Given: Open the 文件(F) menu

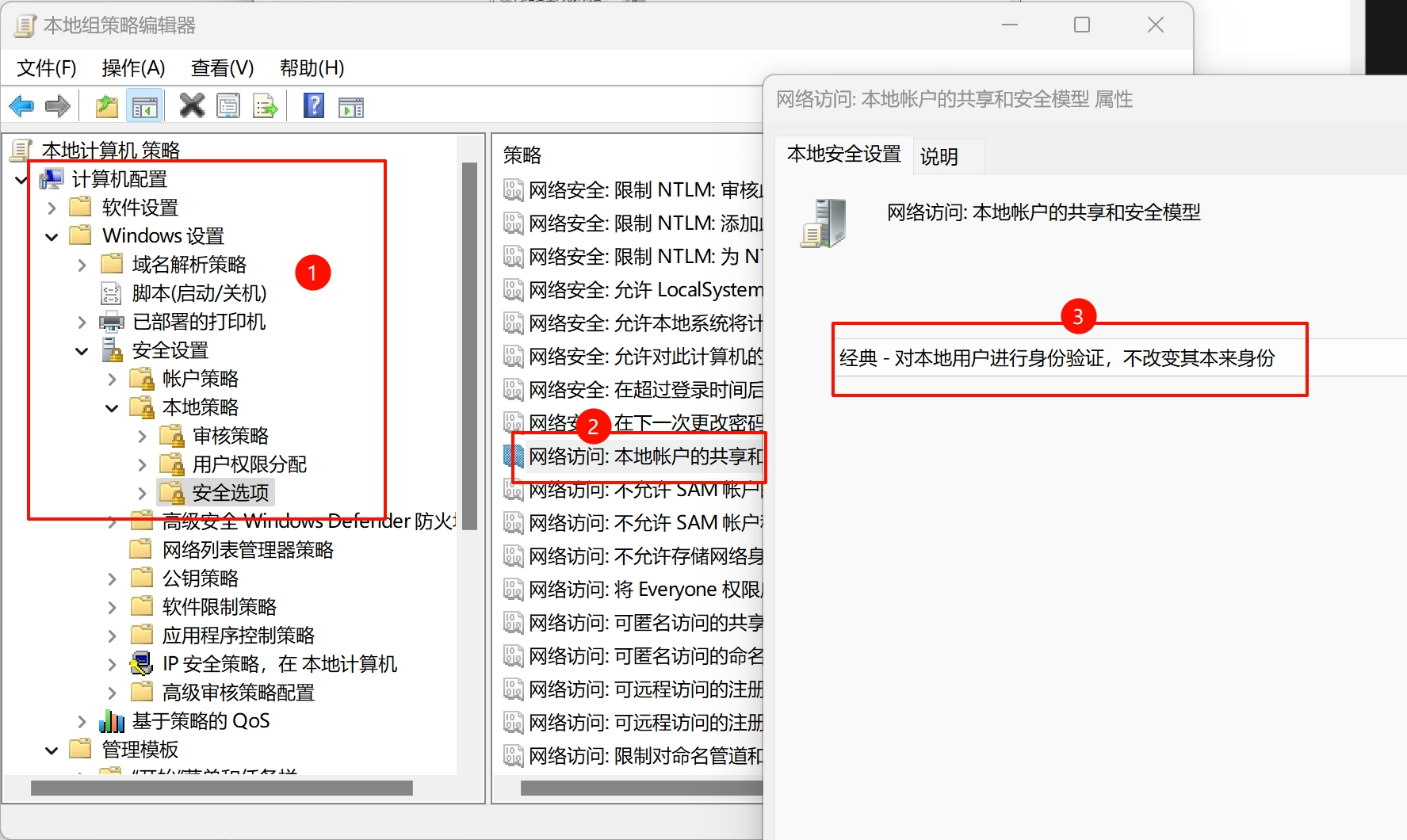Looking at the screenshot, I should (47, 68).
